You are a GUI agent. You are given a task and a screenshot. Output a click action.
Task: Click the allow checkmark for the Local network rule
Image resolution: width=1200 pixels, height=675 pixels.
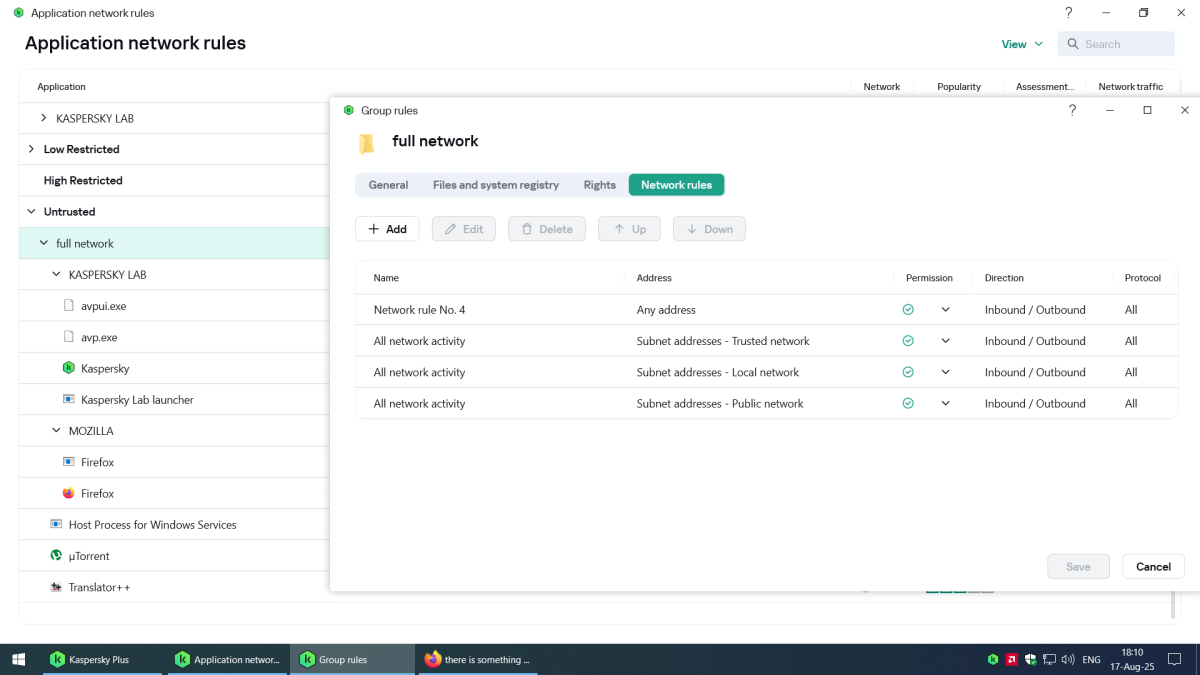click(908, 372)
